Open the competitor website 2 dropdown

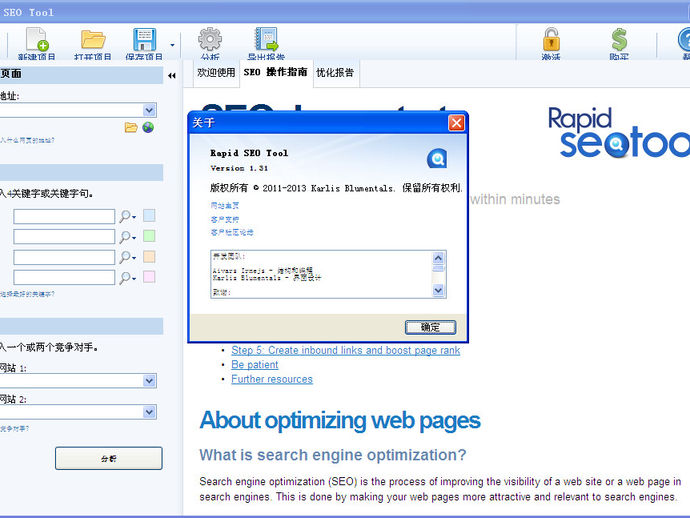coord(149,412)
